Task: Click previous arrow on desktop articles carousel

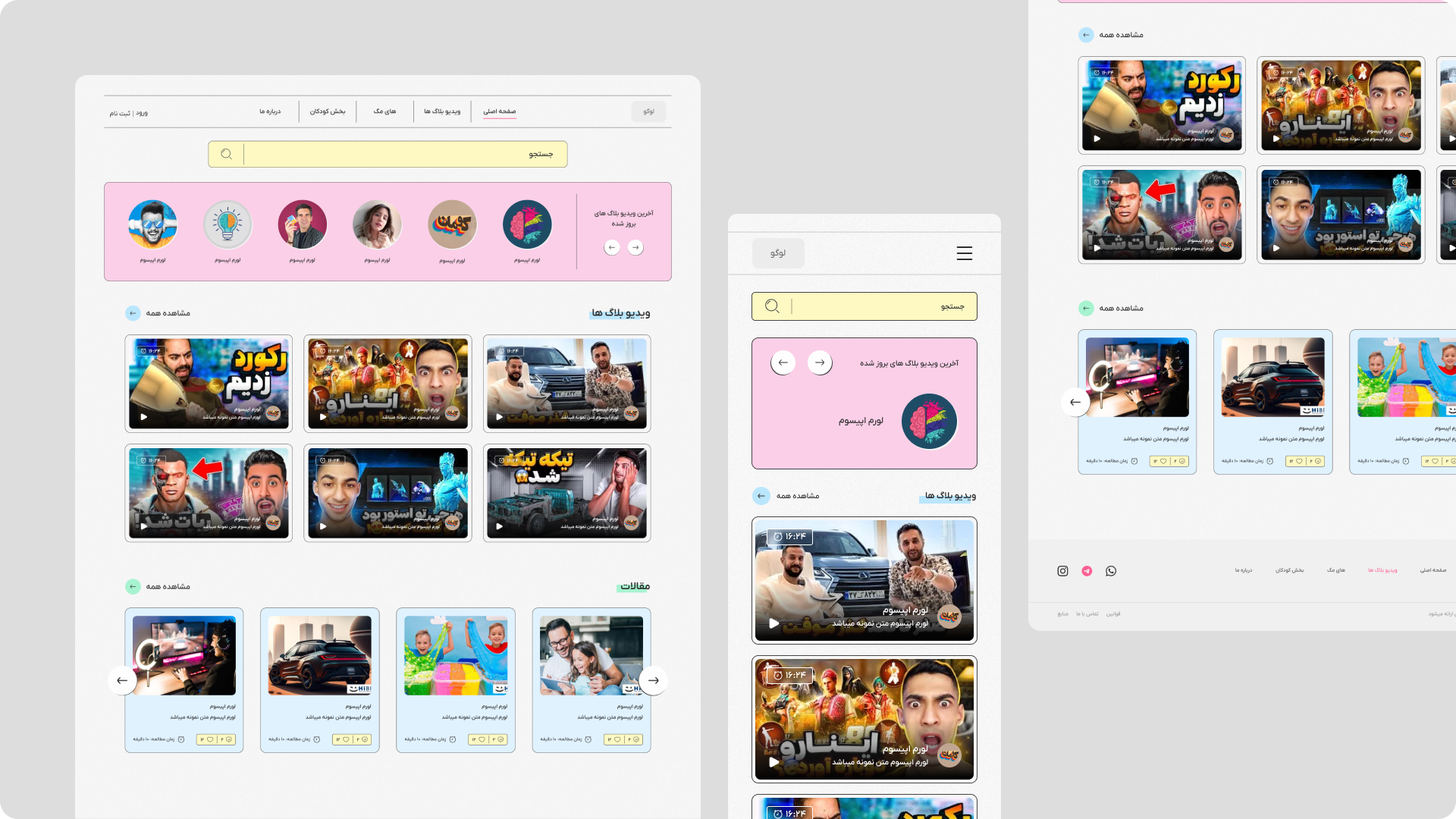Action: [x=122, y=680]
